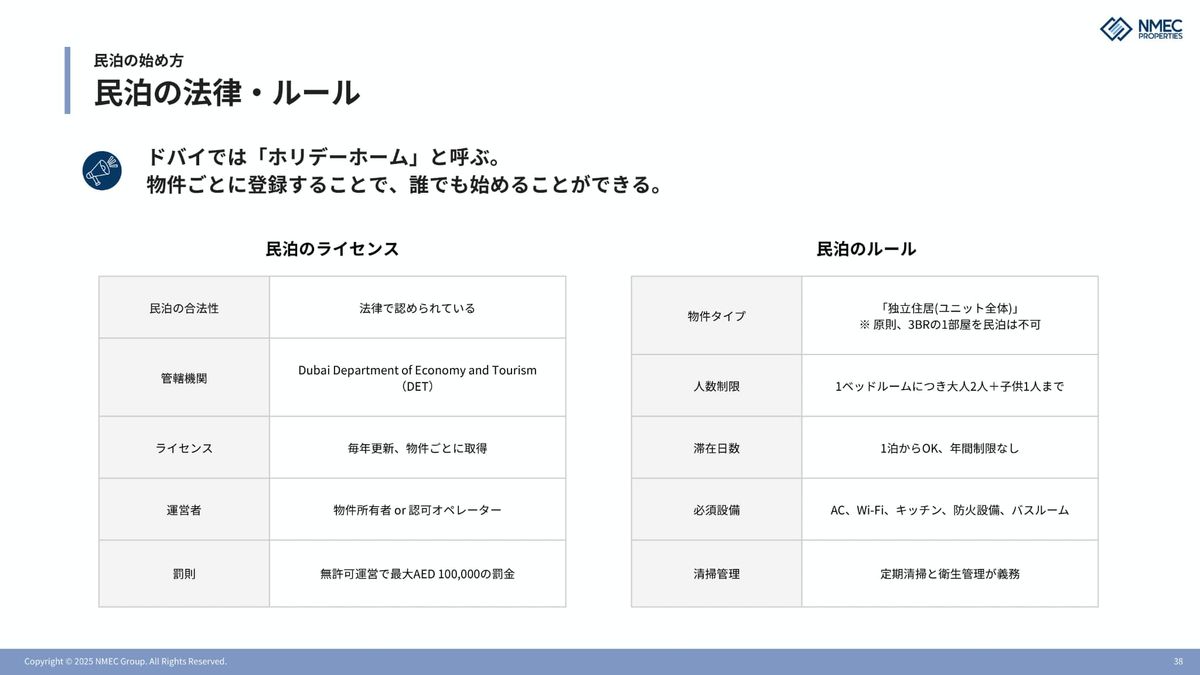Click the AC、Wi-Fi、キッチン required equipment cell

pos(949,510)
